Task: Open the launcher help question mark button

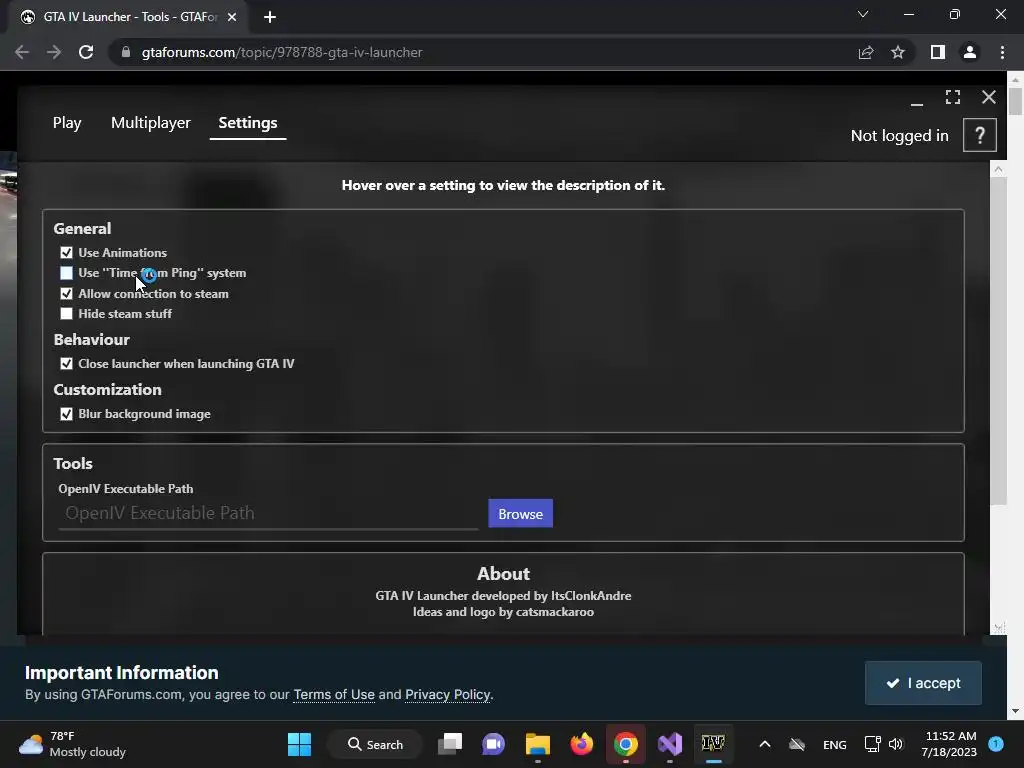Action: click(979, 135)
